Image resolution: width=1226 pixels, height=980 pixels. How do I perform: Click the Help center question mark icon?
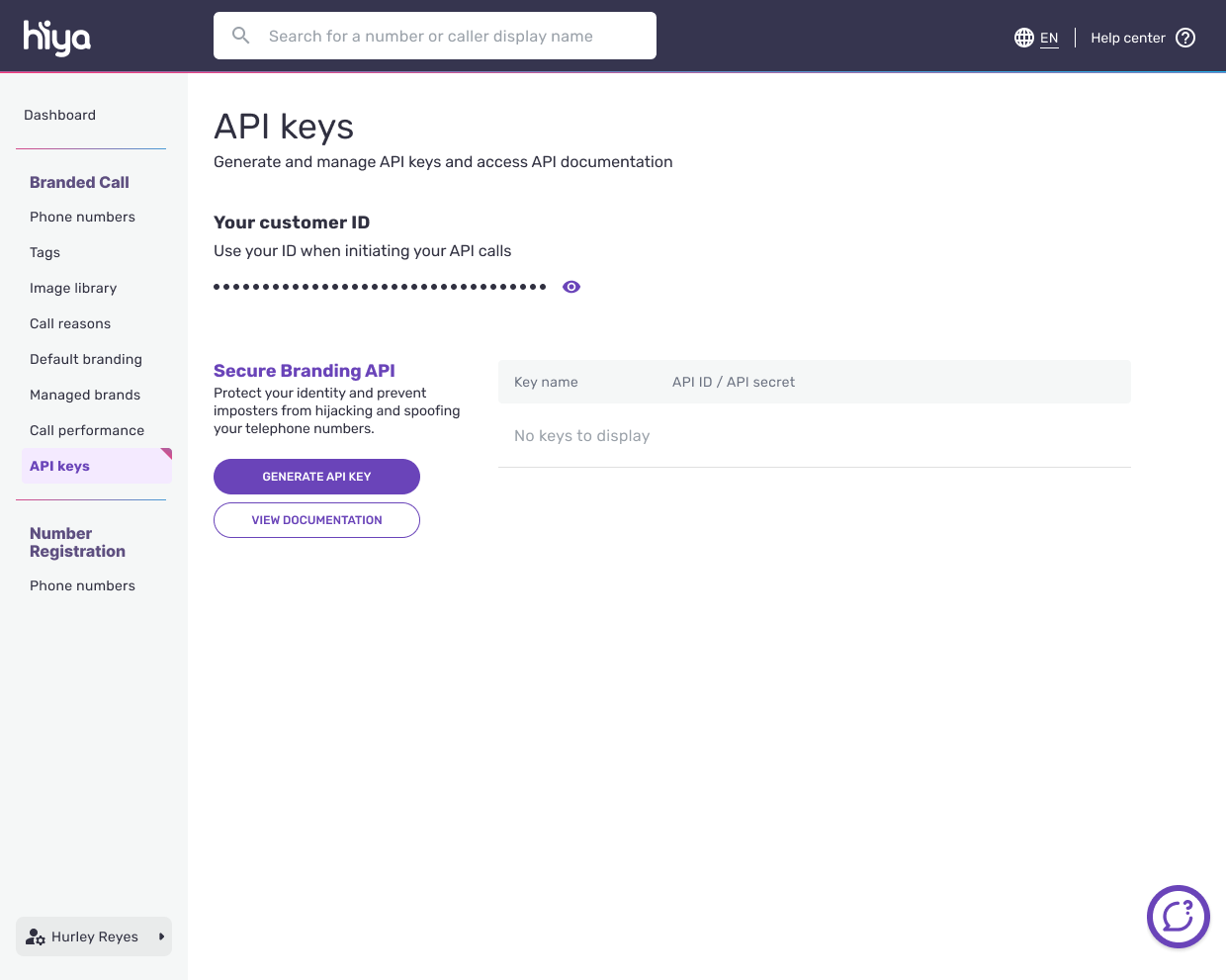1185,38
